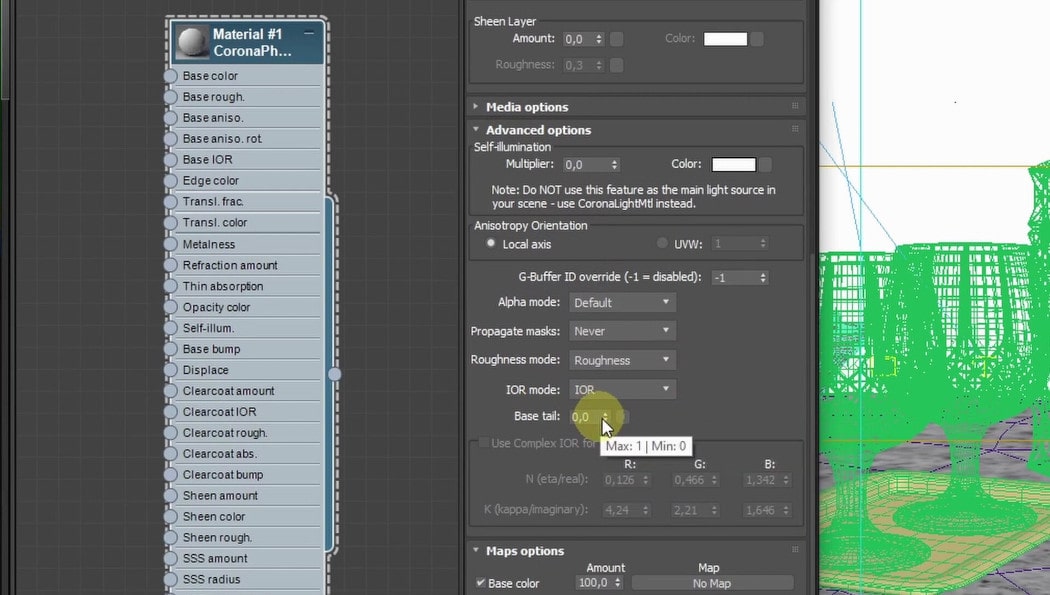Click the Advanced options rollout grip handle
The image size is (1050, 595).
coord(795,129)
